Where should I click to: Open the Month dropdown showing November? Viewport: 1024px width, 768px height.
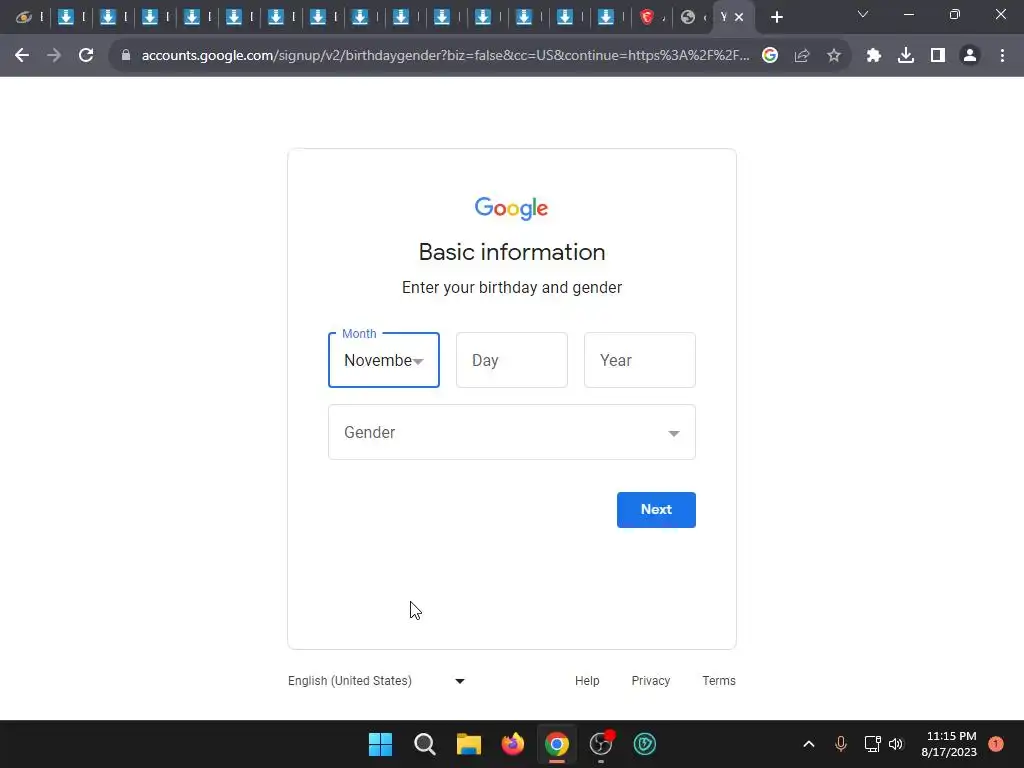tap(384, 360)
